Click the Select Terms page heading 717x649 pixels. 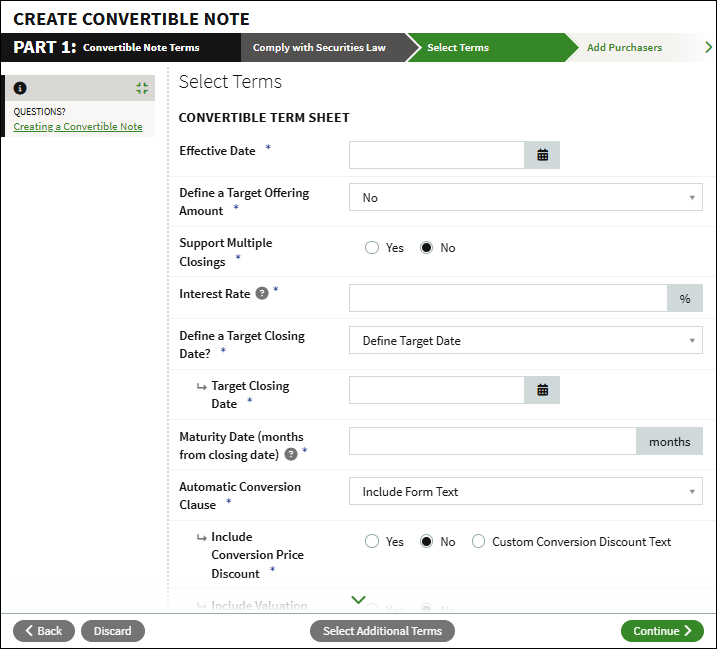(x=230, y=82)
